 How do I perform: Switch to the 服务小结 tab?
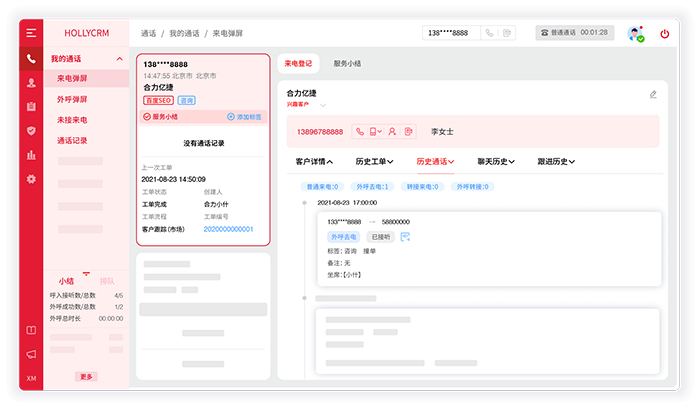click(x=347, y=63)
